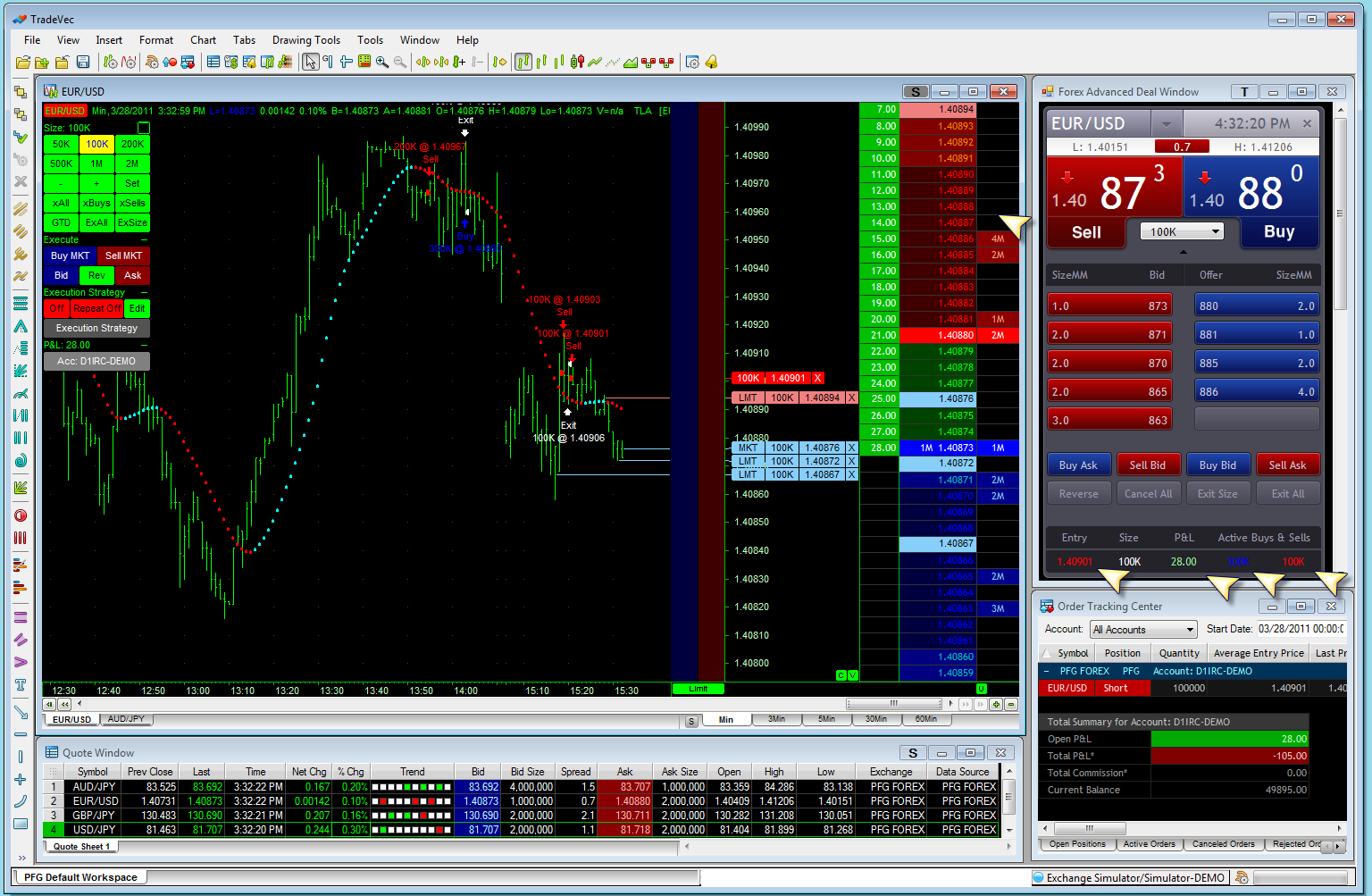Click the spiral icon in left toolbar

pyautogui.click(x=21, y=460)
